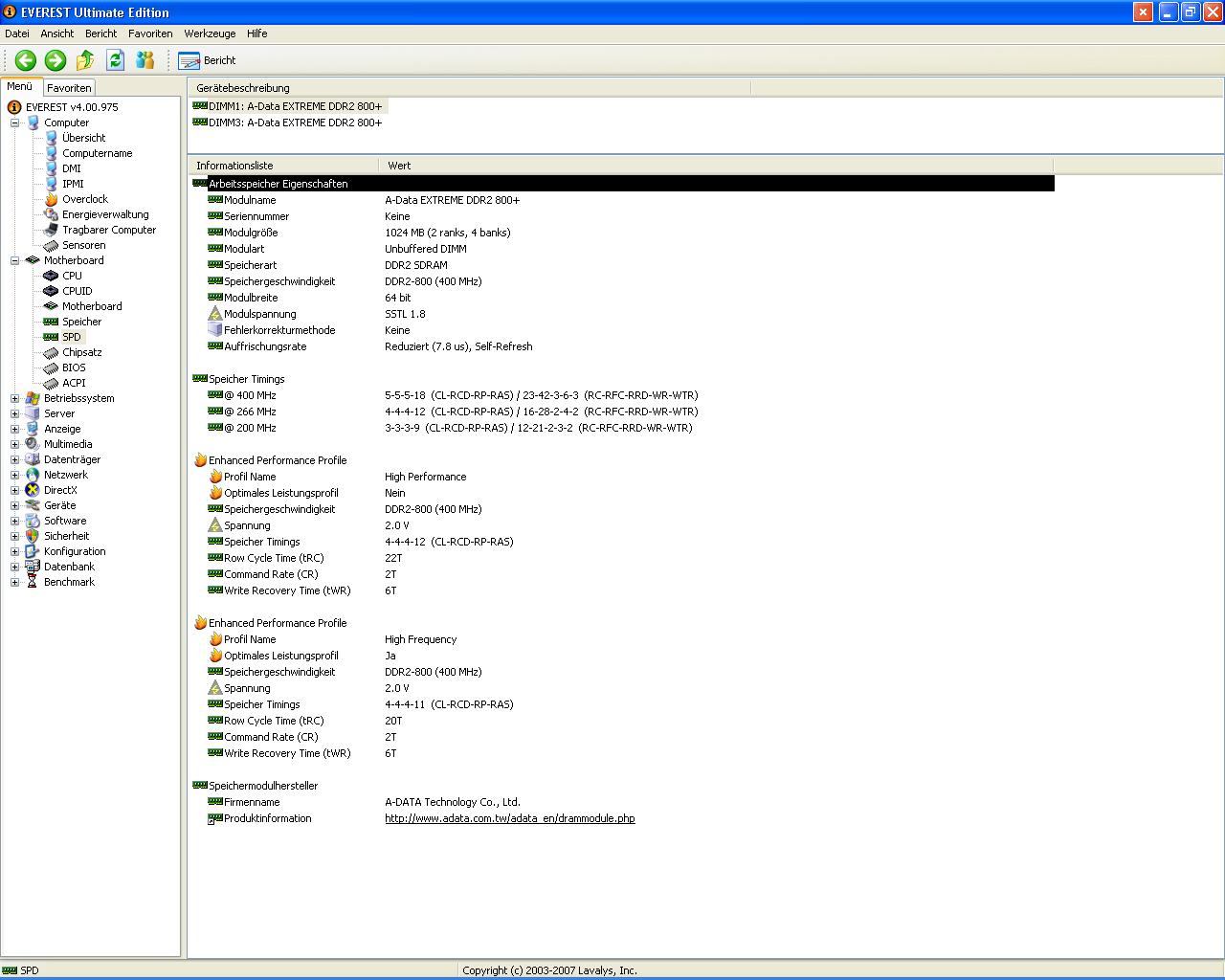
Task: Select the @ 266 MHz timings row
Action: click(622, 412)
